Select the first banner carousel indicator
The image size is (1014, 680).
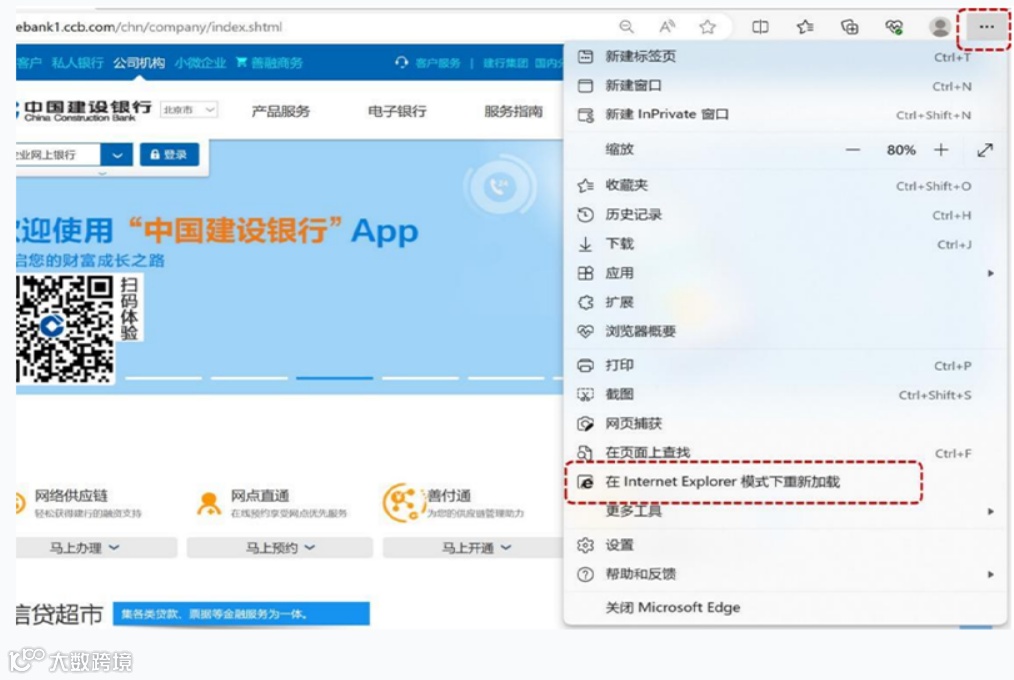pyautogui.click(x=163, y=377)
